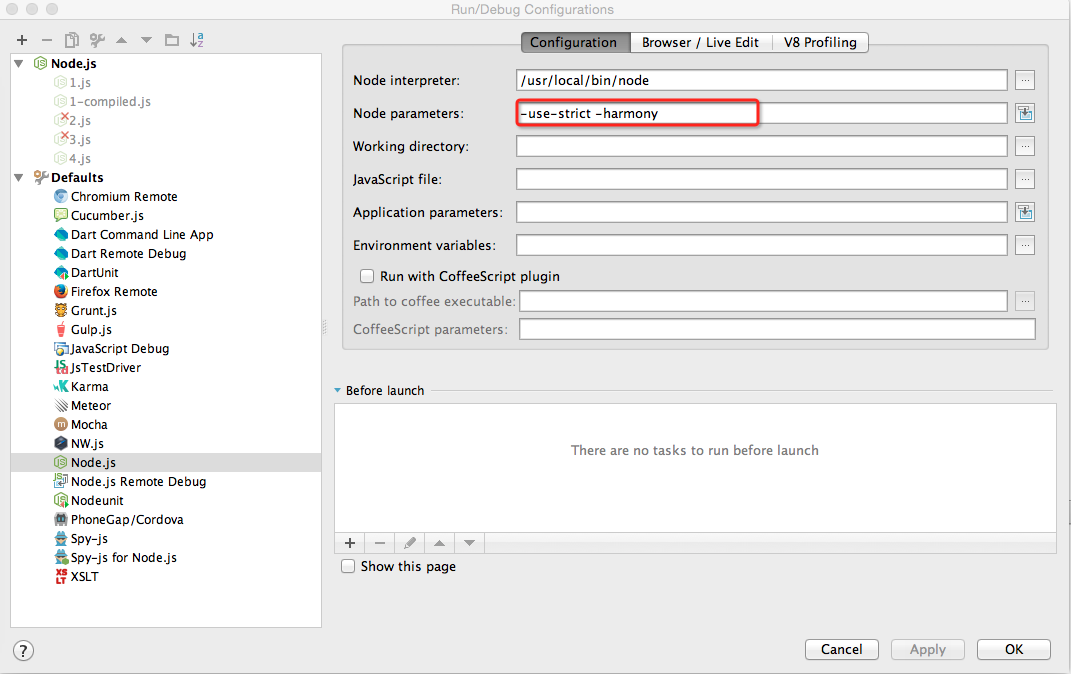Select the Karma default
The image size is (1071, 674).
click(89, 387)
